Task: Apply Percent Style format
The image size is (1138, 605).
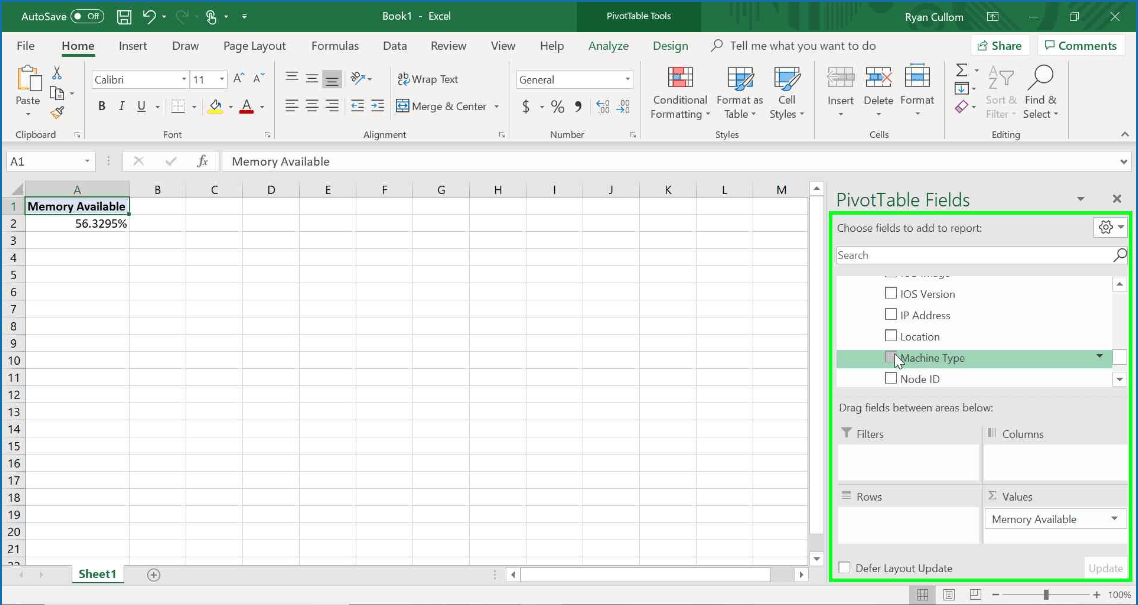Action: pos(557,107)
